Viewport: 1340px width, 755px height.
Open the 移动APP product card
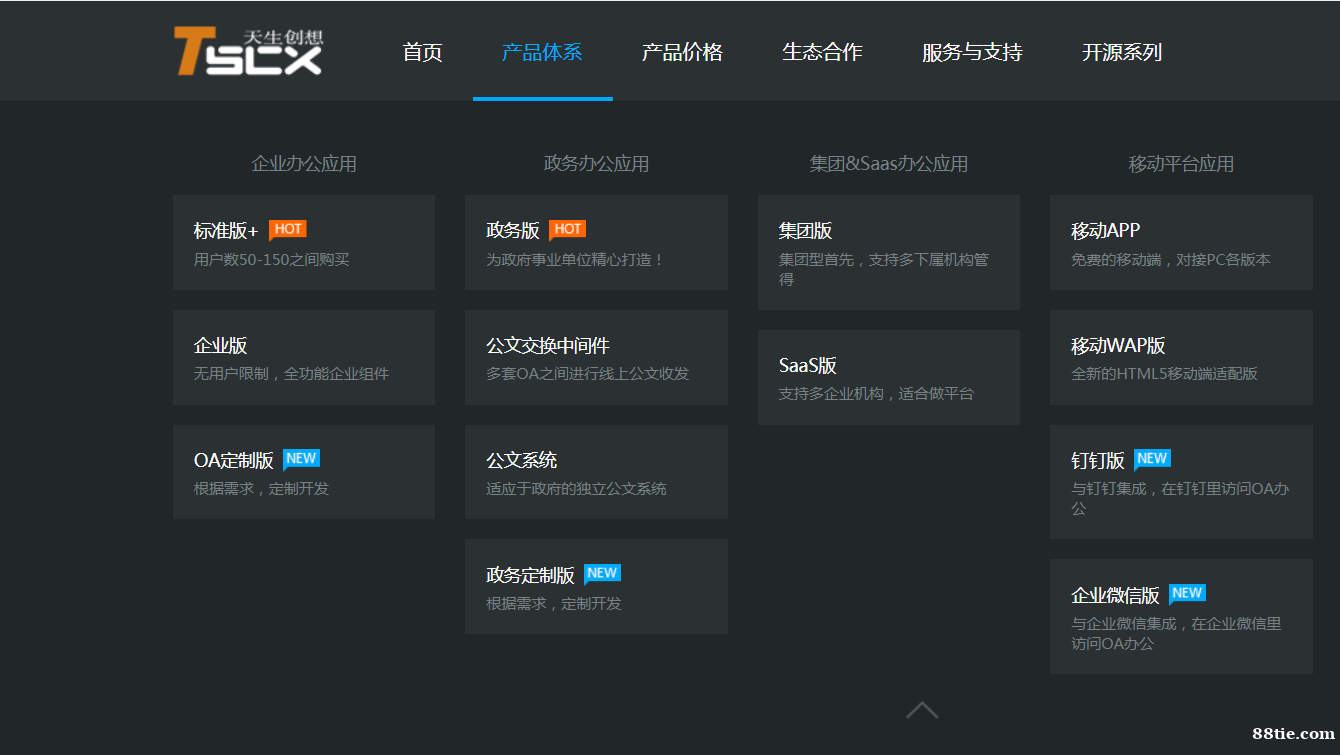coord(1181,243)
